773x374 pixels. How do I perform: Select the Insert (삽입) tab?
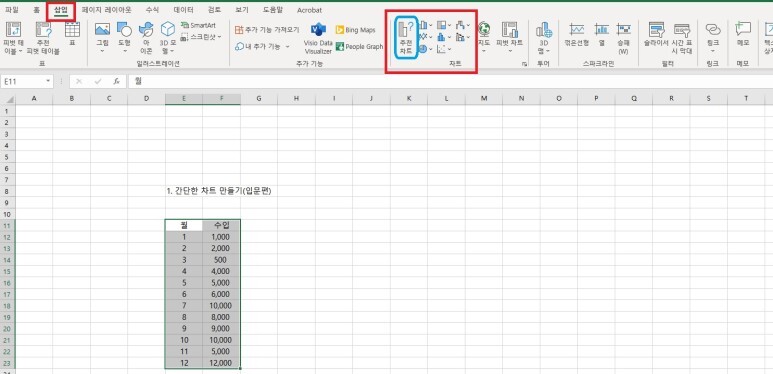coord(61,10)
